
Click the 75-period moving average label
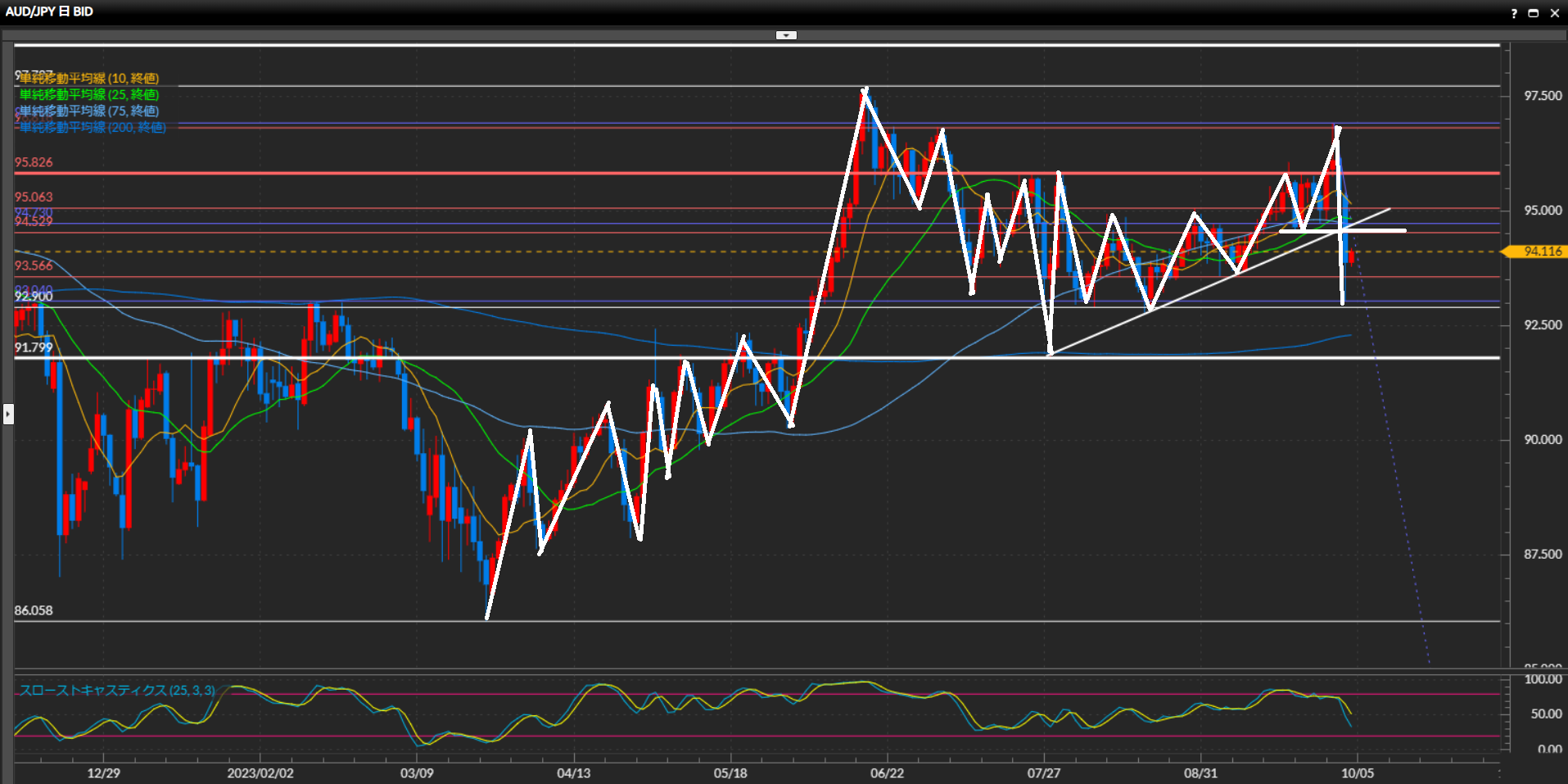89,111
